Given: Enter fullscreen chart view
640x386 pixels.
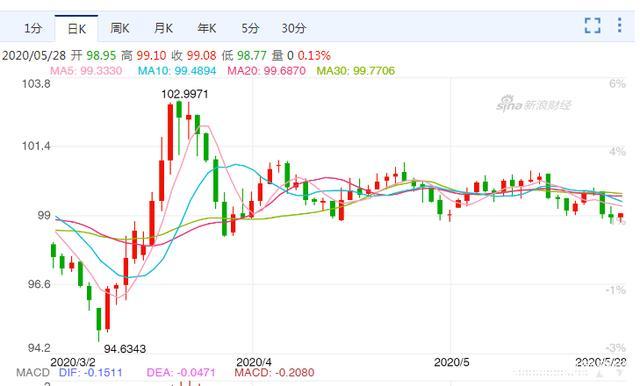Looking at the screenshot, I should click(x=592, y=25).
